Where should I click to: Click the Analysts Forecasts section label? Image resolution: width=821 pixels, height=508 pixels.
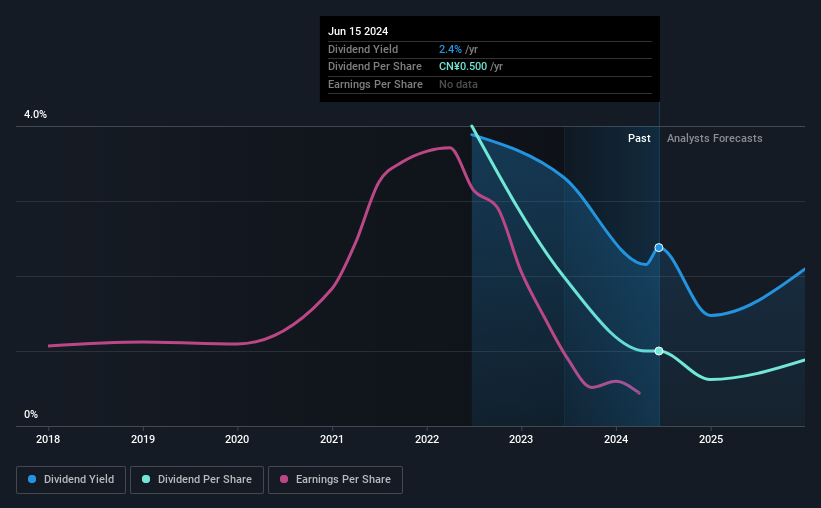714,139
